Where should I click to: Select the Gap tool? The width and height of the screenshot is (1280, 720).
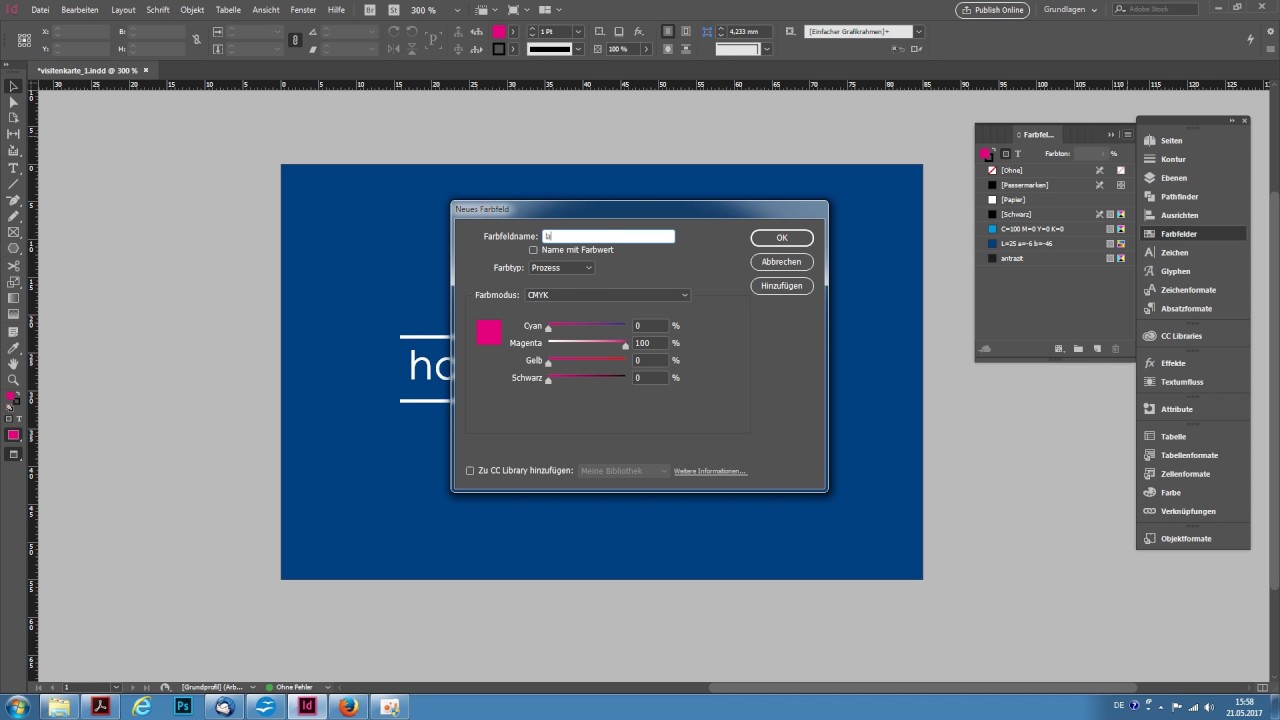[x=13, y=134]
